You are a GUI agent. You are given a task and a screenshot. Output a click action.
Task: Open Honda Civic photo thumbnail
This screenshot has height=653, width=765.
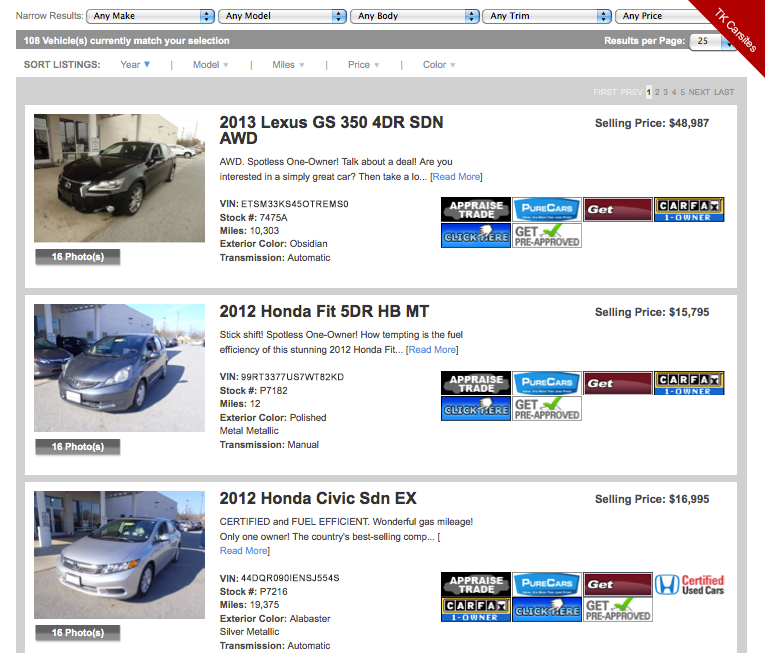click(120, 555)
